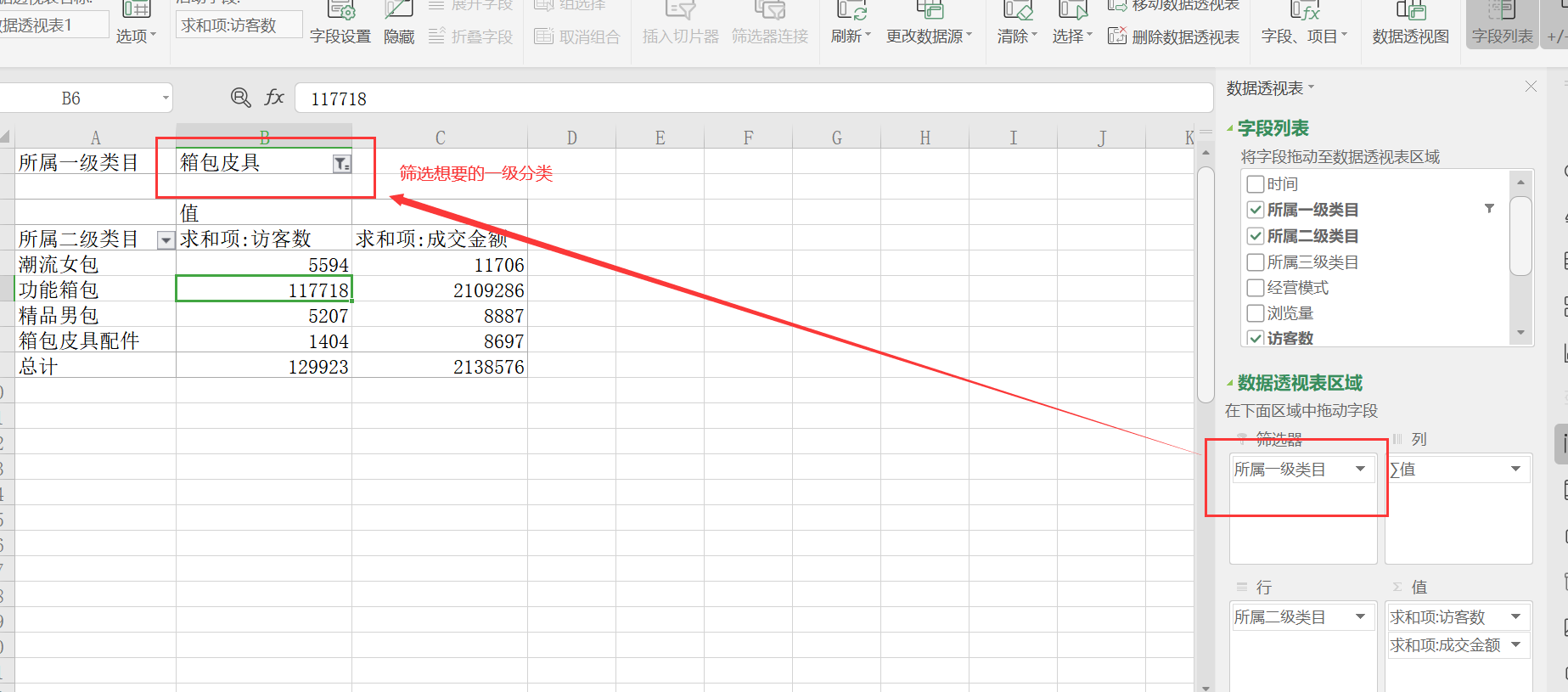The image size is (1568, 692).
Task: Open the 选项 options menu
Action: [136, 36]
